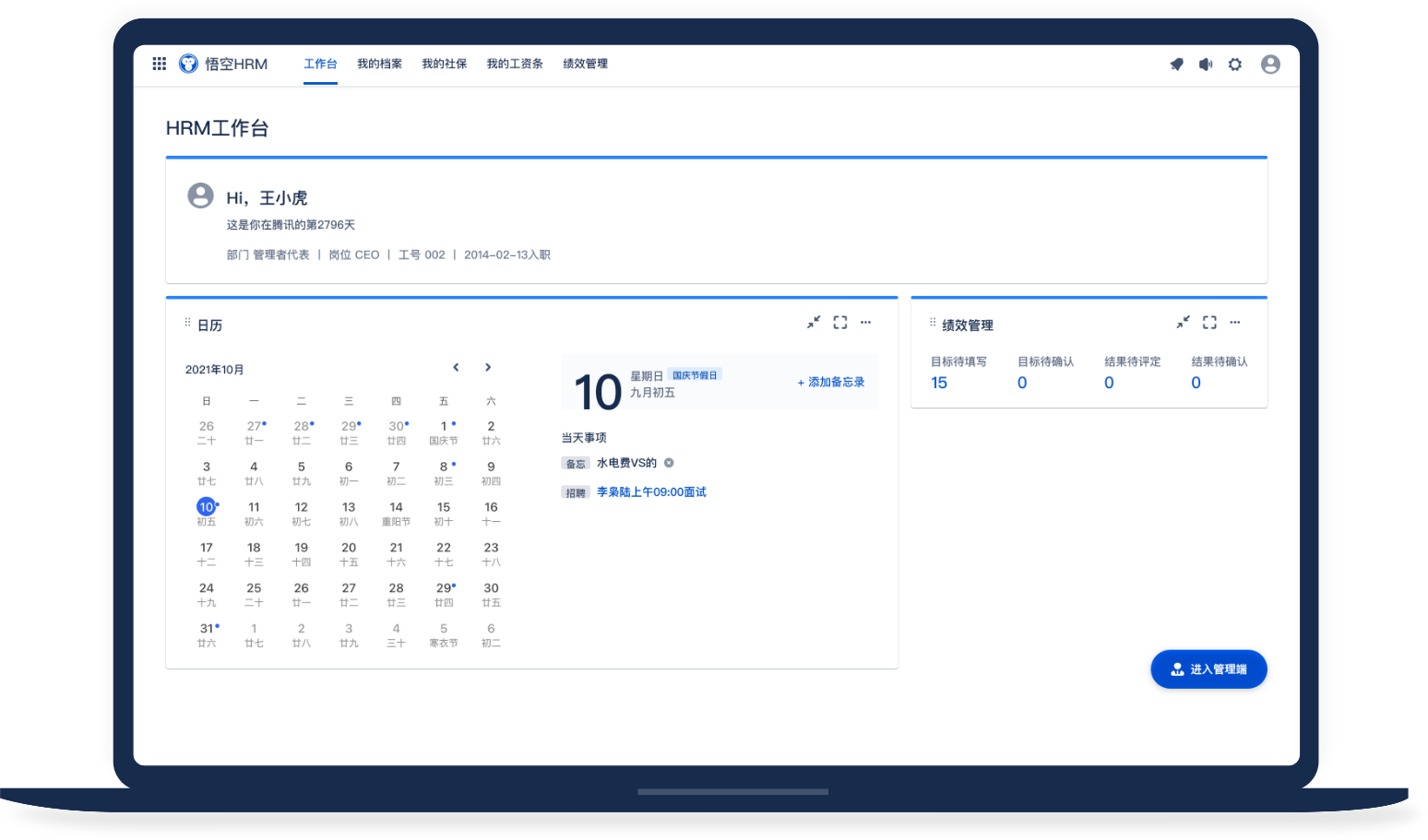The width and height of the screenshot is (1428, 840).
Task: Open the app grid launcher icon
Action: pos(160,64)
